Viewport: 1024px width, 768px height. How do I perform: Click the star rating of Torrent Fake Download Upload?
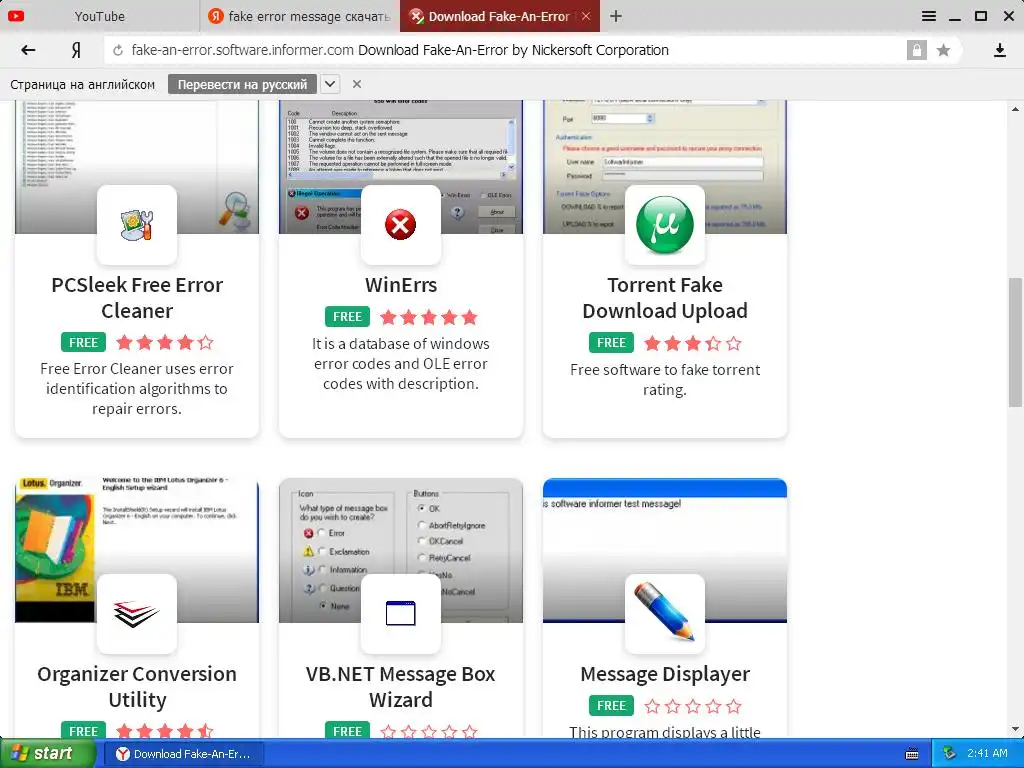[692, 343]
